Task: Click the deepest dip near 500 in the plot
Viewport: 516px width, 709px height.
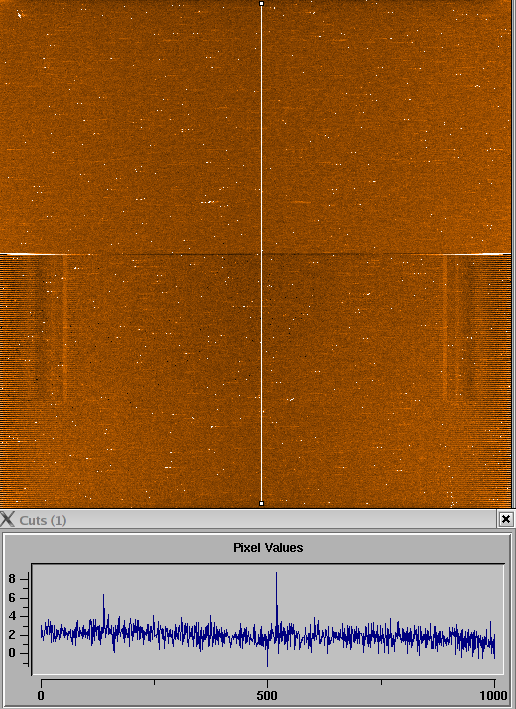Action: (x=267, y=665)
